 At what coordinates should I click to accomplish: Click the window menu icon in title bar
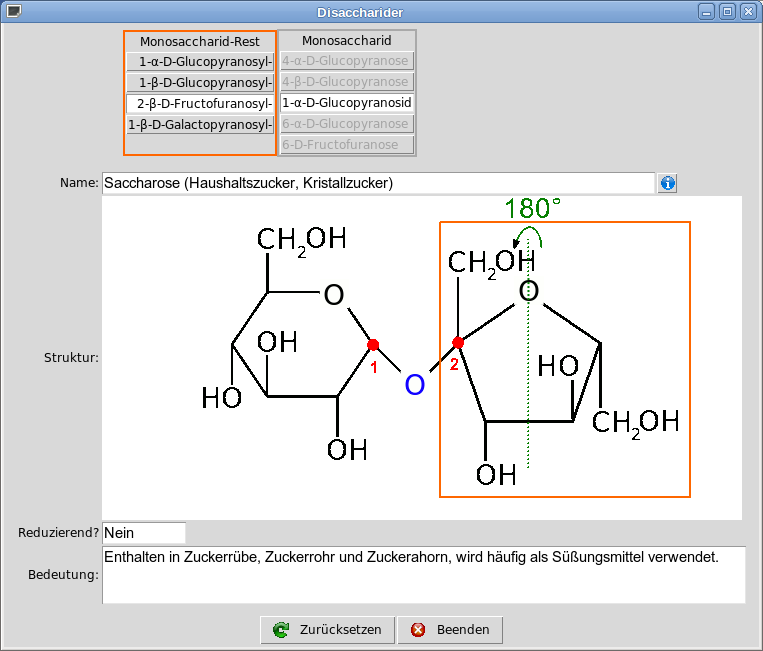click(x=13, y=12)
